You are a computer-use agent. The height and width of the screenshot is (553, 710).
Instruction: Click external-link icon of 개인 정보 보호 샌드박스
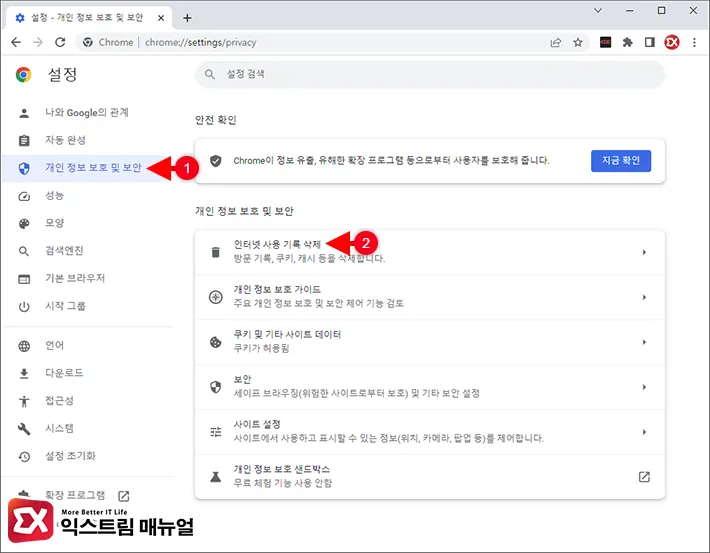click(x=644, y=476)
